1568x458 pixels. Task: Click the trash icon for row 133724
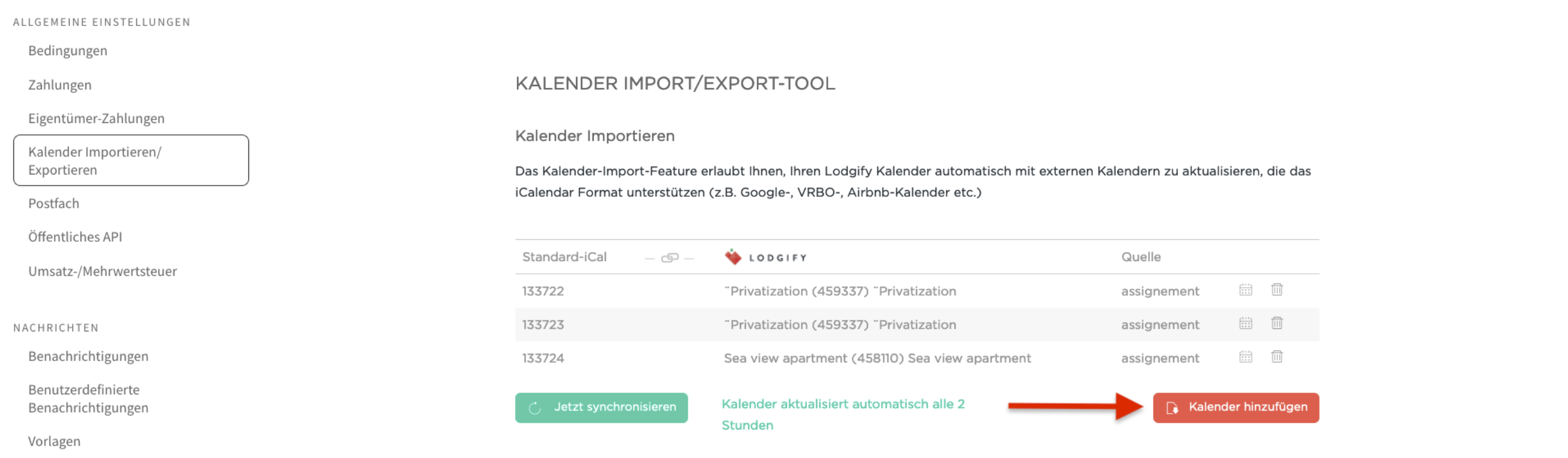1277,357
